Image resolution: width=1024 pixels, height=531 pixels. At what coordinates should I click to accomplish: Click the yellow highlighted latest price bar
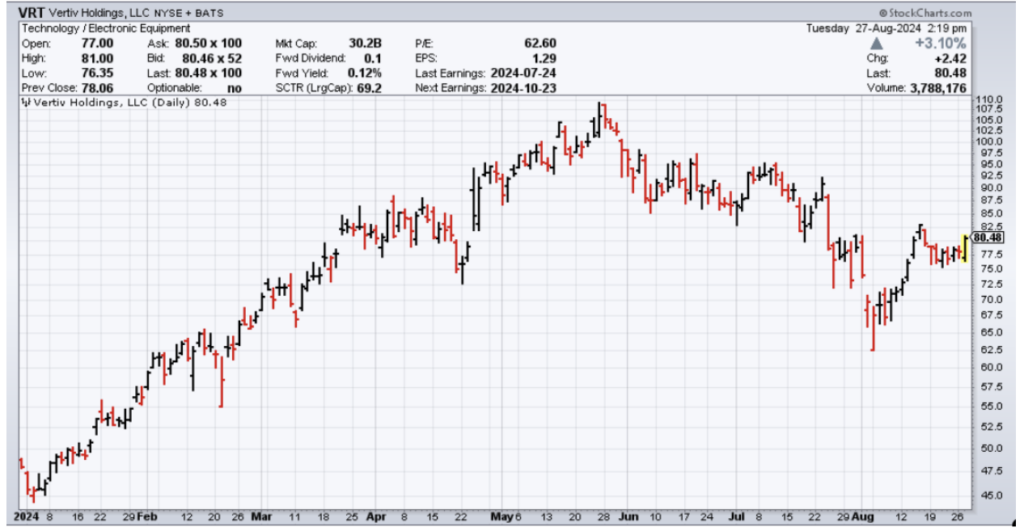[965, 248]
